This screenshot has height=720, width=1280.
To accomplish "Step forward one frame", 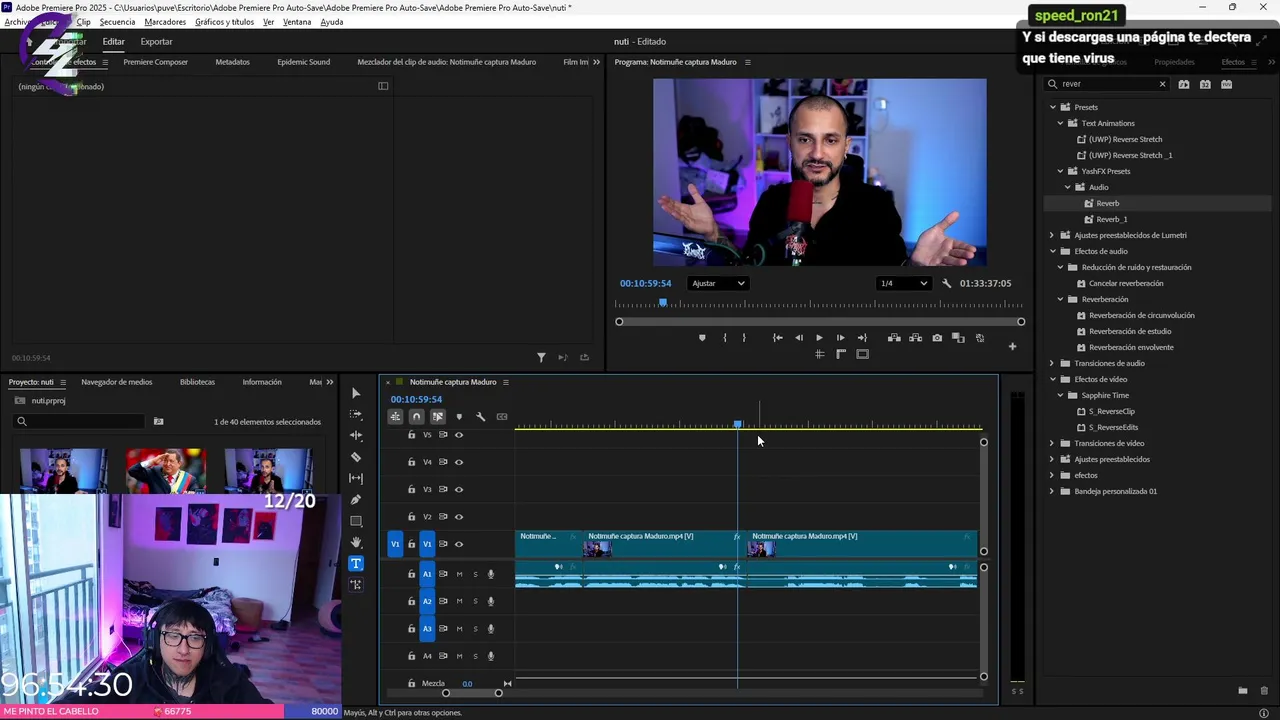I will pos(840,338).
